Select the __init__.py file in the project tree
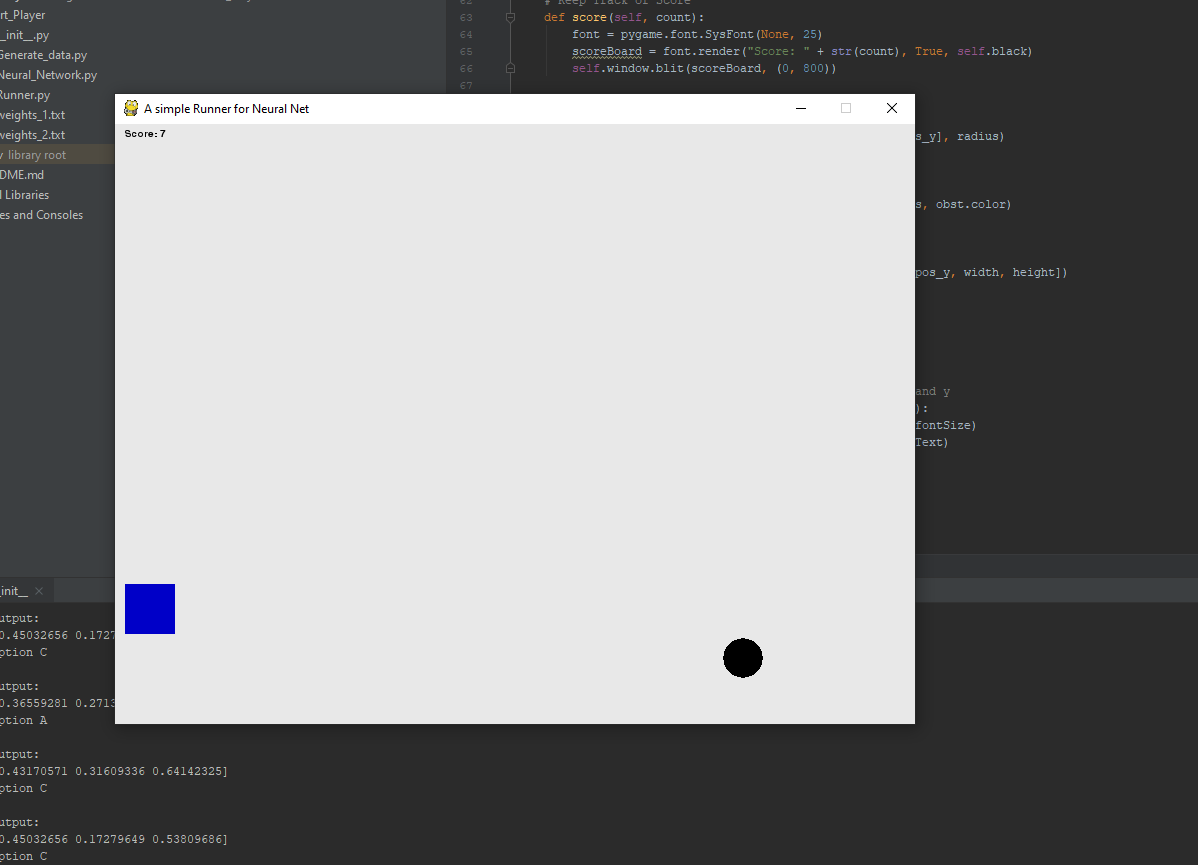The image size is (1198, 865). tap(24, 35)
